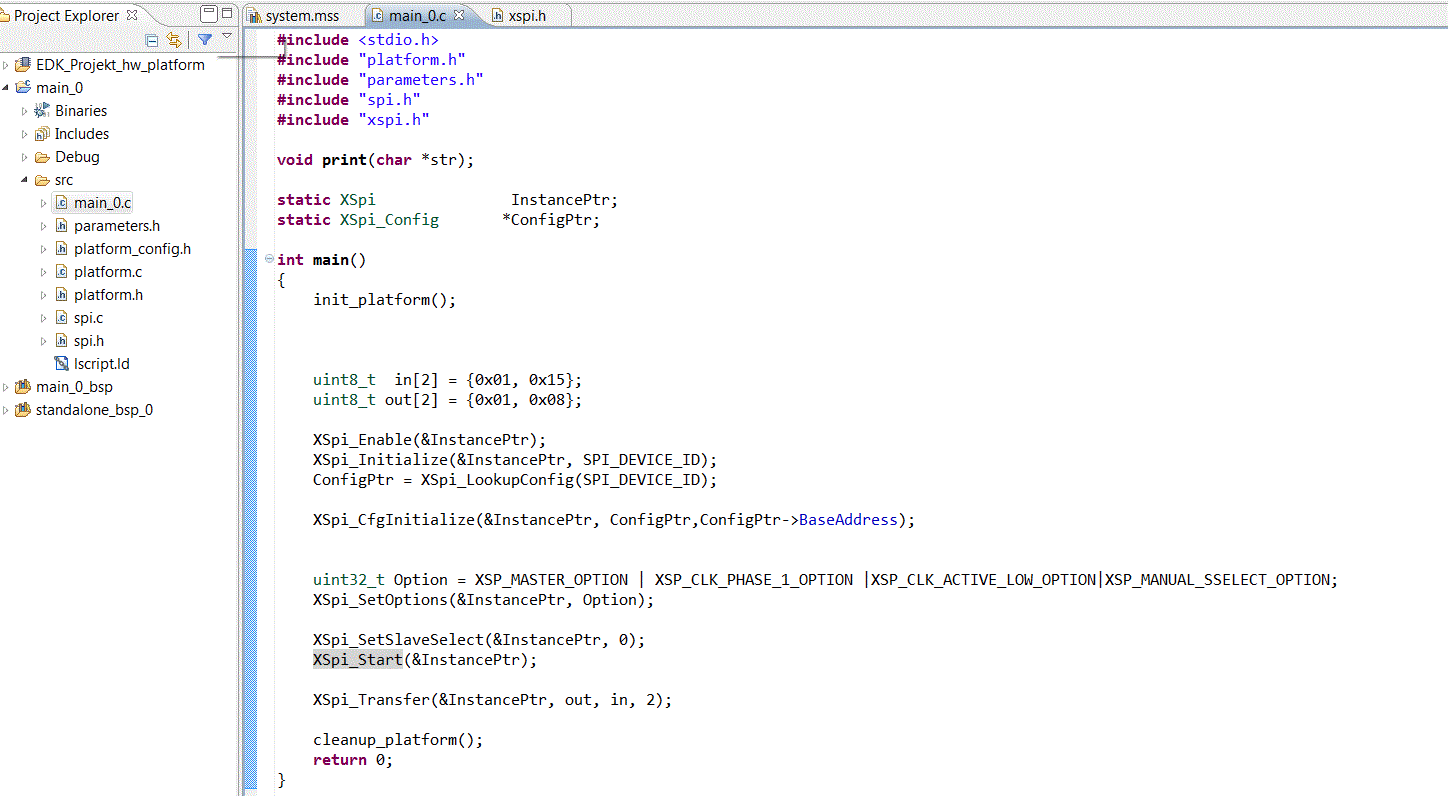Select the main_0 project entry

[60, 88]
